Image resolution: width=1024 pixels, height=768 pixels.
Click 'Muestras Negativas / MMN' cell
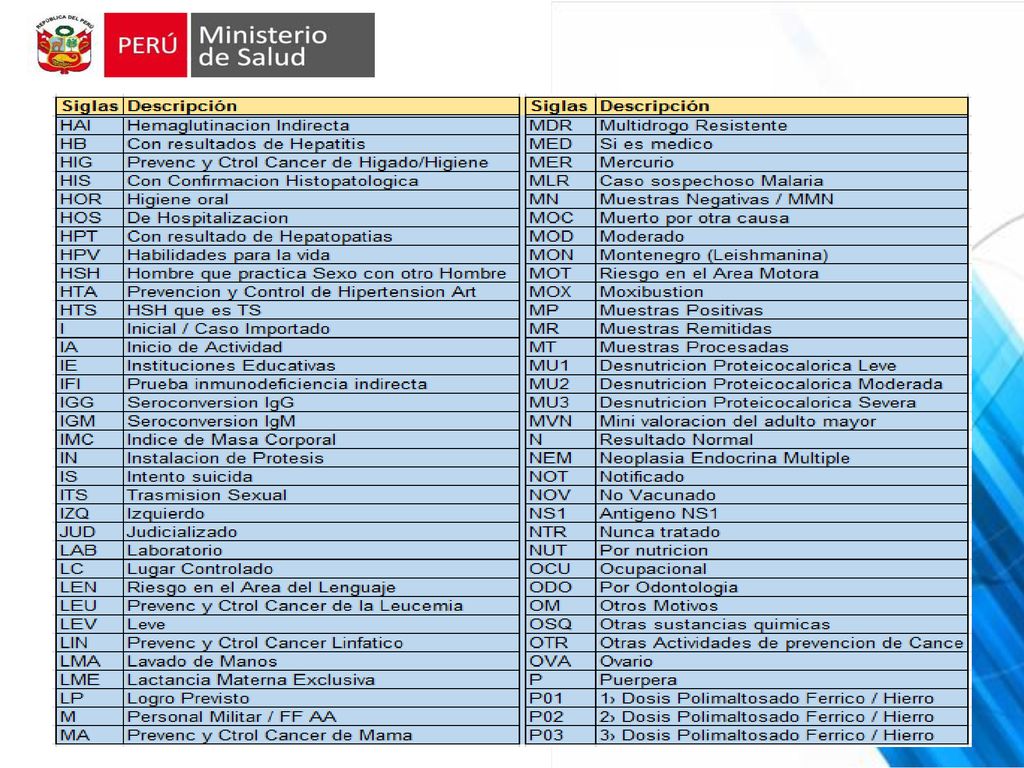781,199
